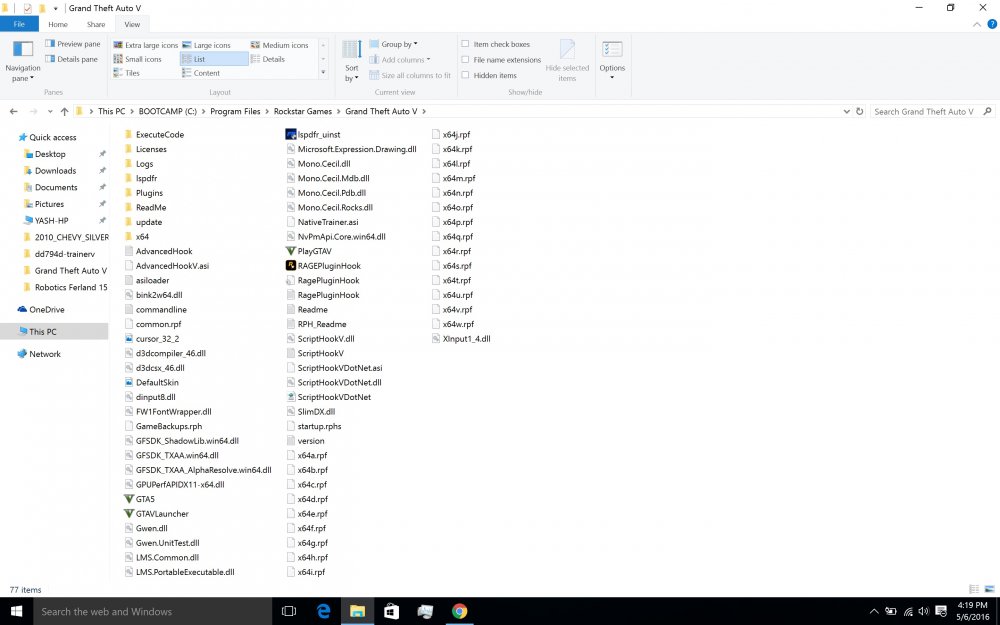Open the lspdfr_uinst application file
The height and width of the screenshot is (625, 1000).
click(313, 135)
